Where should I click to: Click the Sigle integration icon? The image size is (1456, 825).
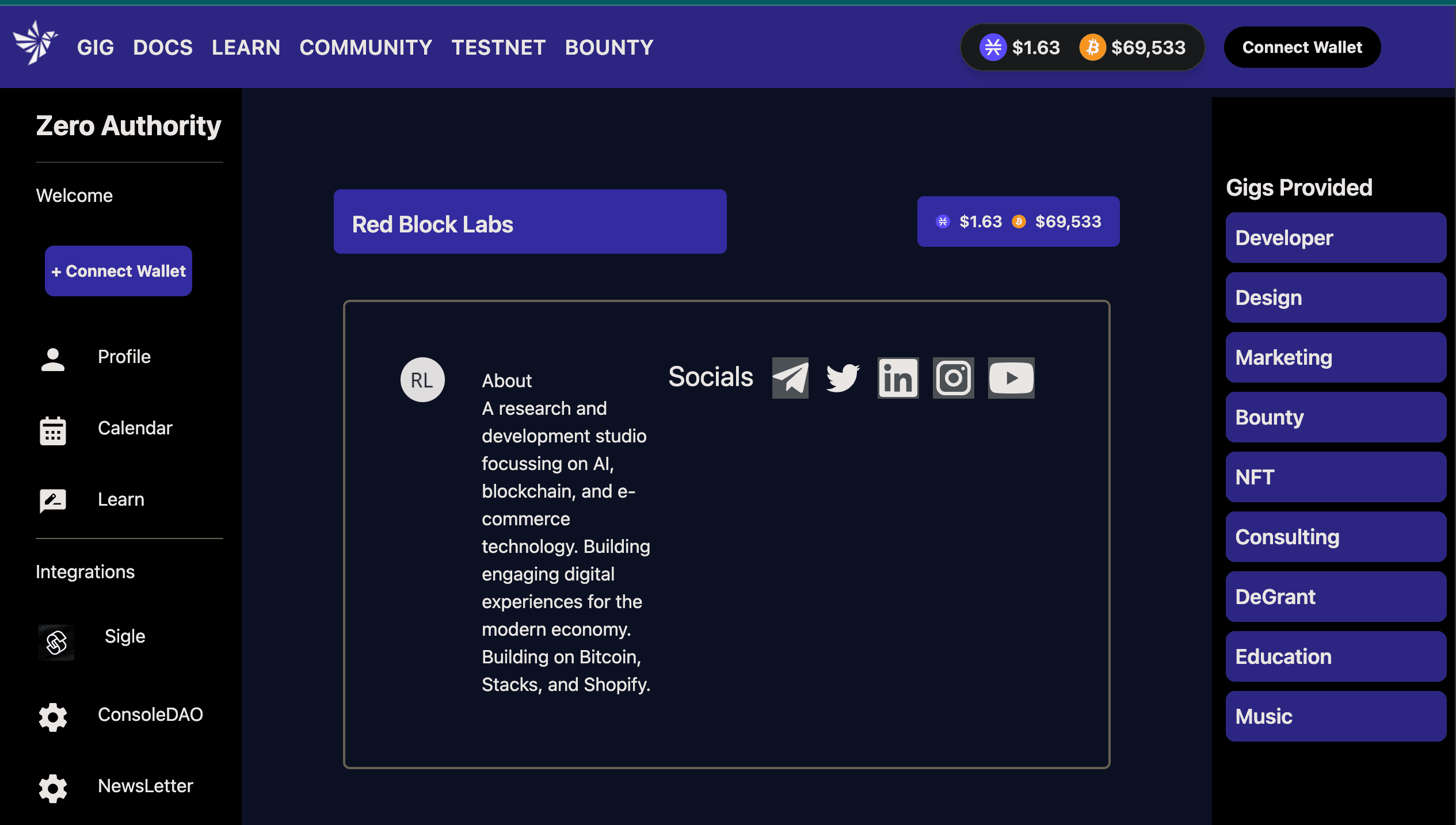[56, 642]
